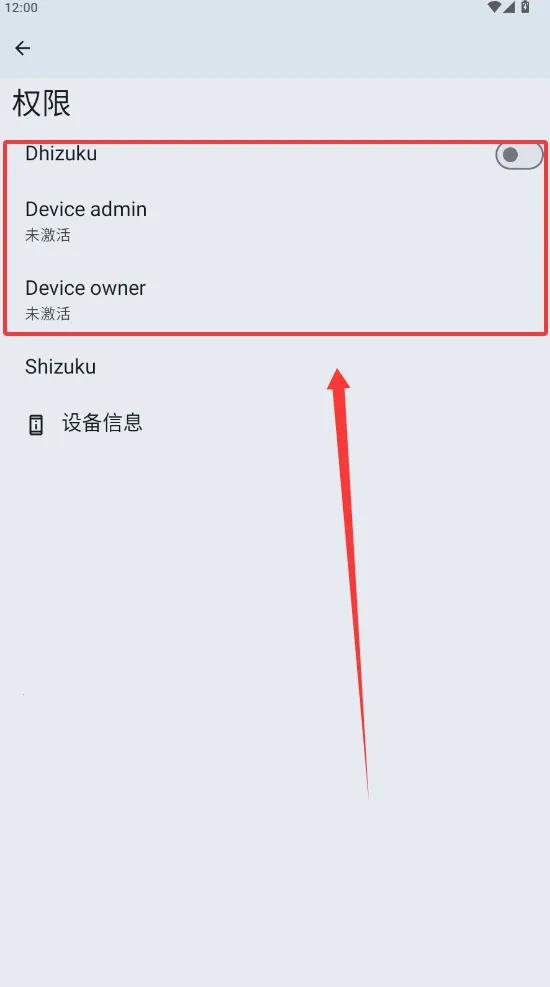Click the device info phone icon
This screenshot has width=550, height=987.
36,425
